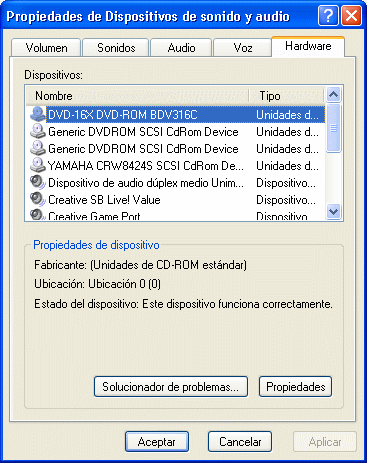Click the second Generic DVDROM SCSI drive icon
Screen dimensions: 367x463
pyautogui.click(x=38, y=149)
